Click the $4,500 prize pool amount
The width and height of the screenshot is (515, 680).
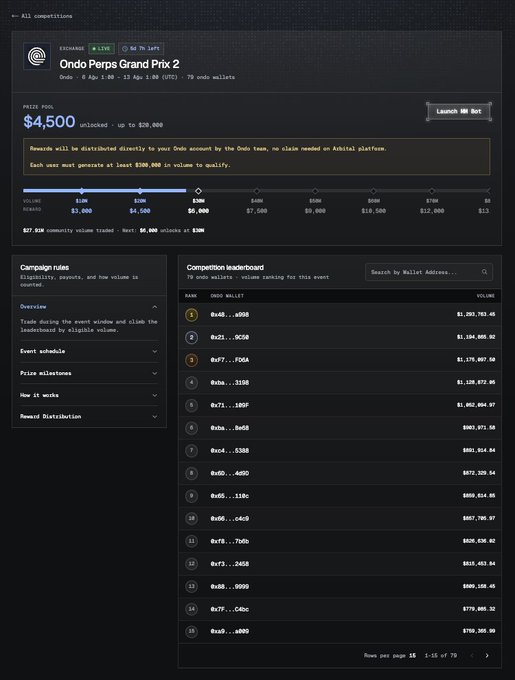(49, 122)
